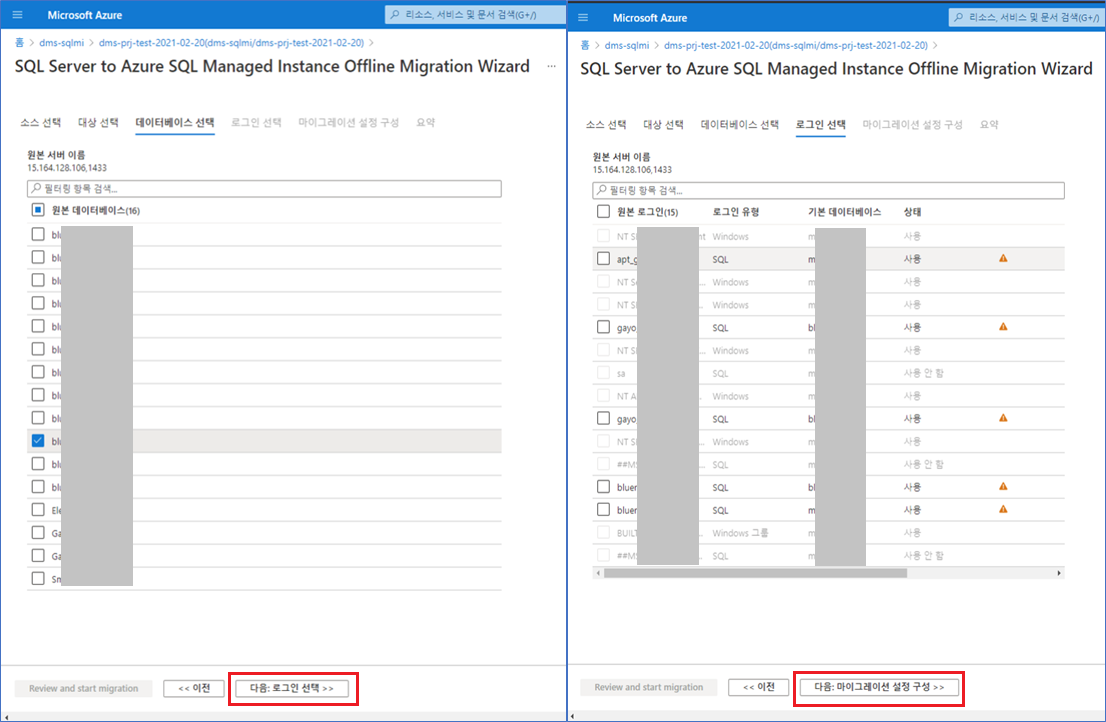
Task: Click the bottom scroll-left arrow in right window
Action: point(572,717)
